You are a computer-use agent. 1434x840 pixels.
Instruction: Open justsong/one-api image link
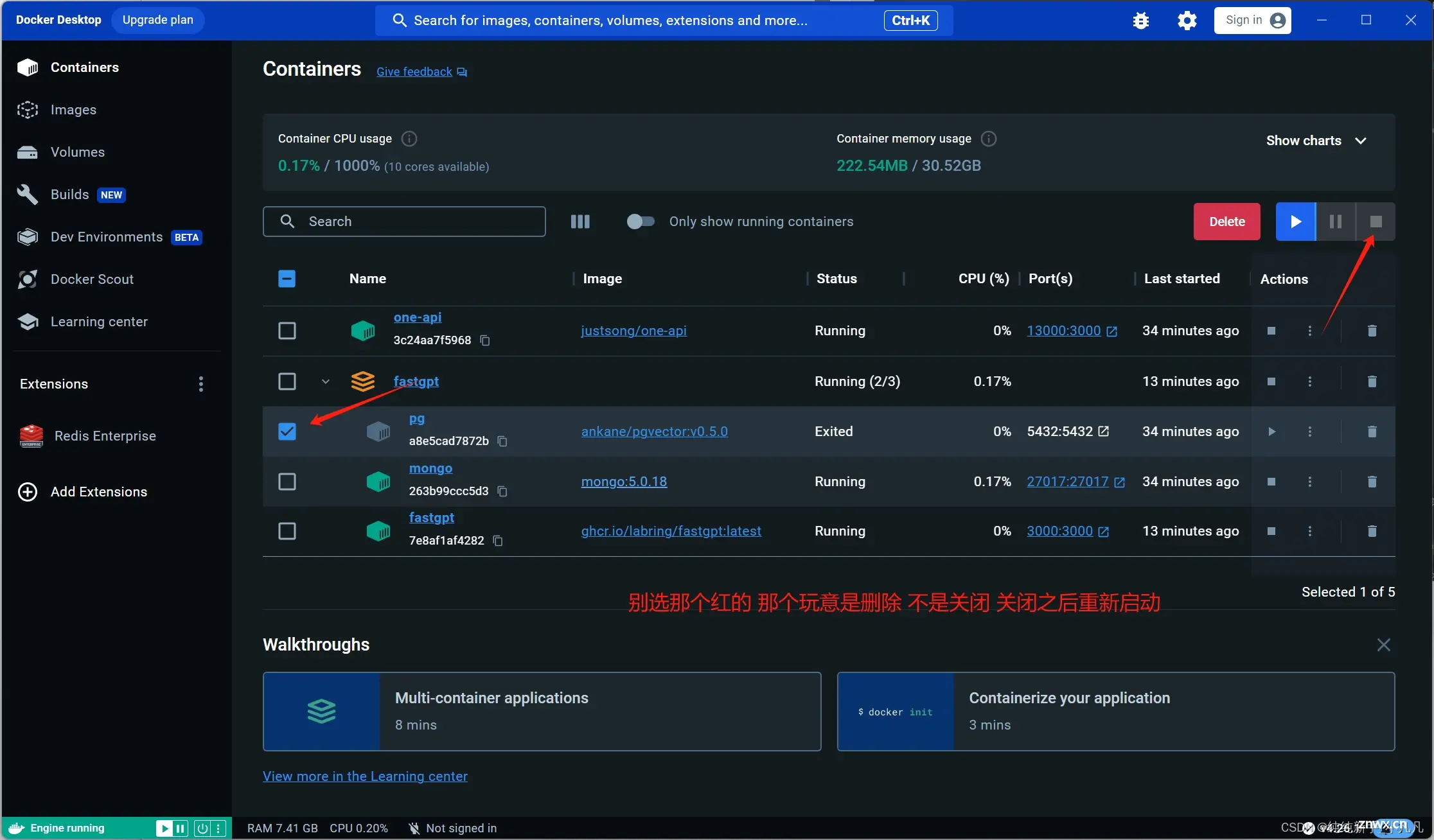[x=633, y=331]
